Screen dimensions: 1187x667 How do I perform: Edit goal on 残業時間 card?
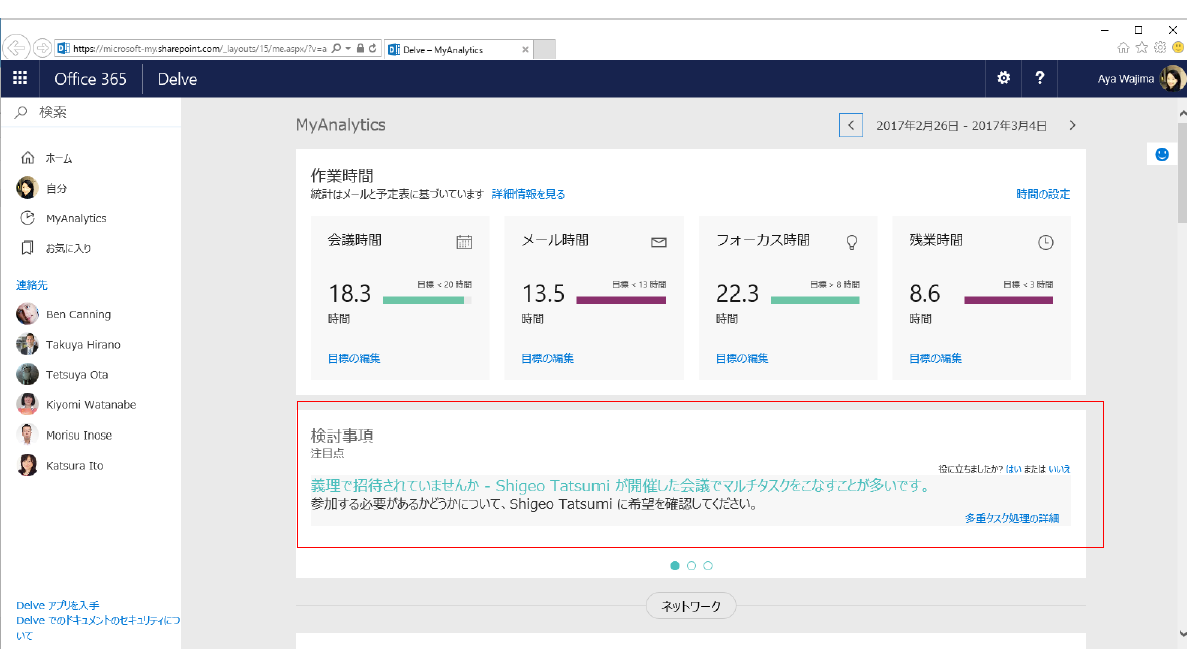point(936,358)
